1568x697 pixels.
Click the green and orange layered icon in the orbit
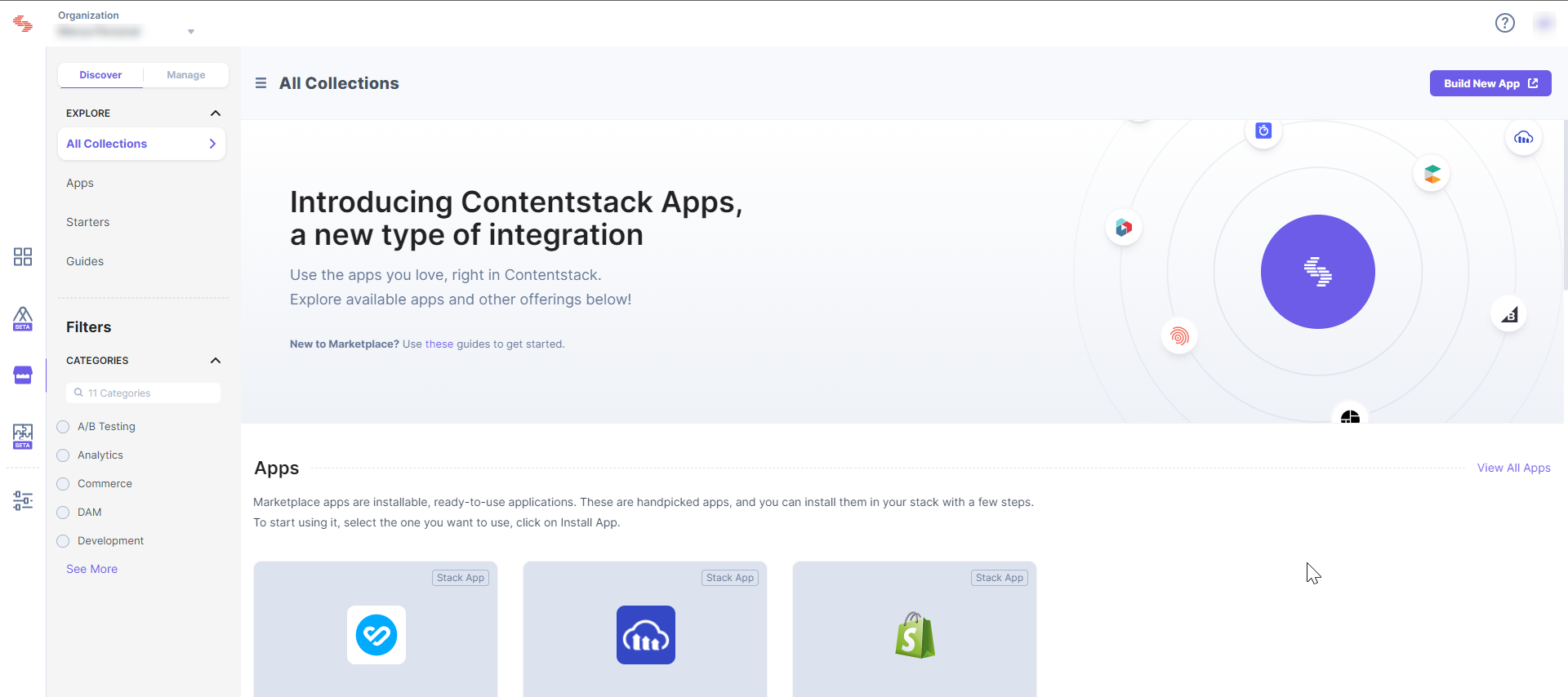coord(1432,174)
